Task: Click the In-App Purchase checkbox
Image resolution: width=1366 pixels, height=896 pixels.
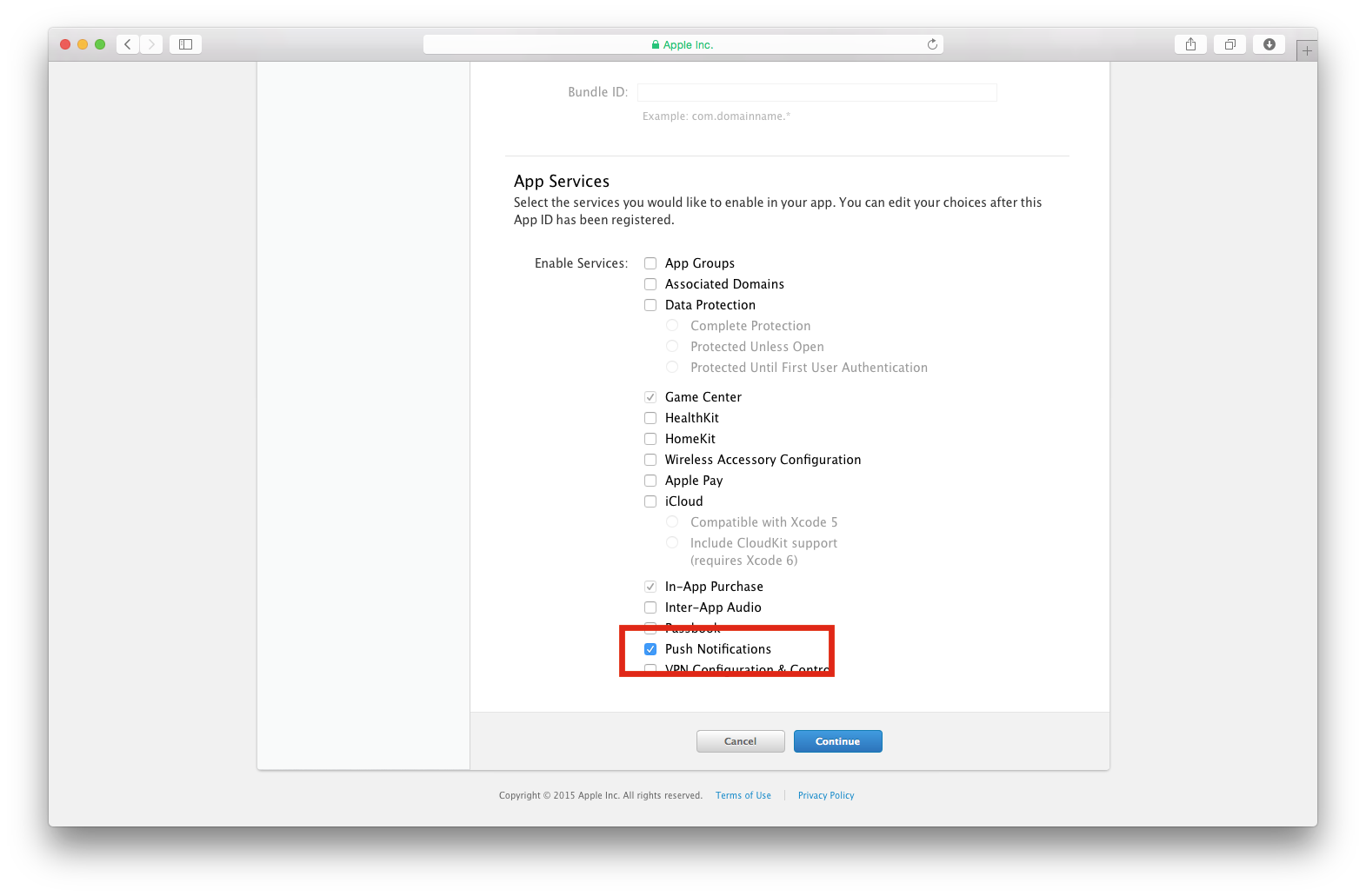Action: (x=650, y=587)
